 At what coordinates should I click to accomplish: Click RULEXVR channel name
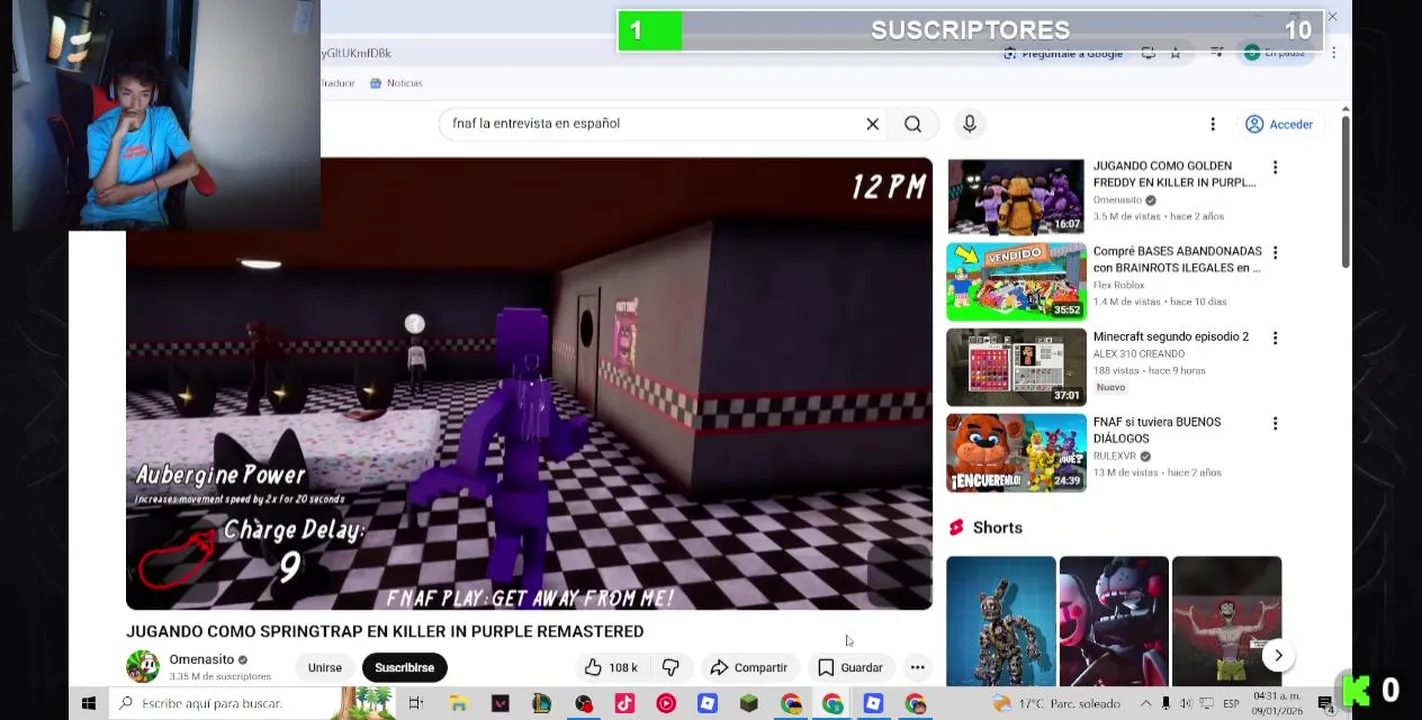(1115, 456)
